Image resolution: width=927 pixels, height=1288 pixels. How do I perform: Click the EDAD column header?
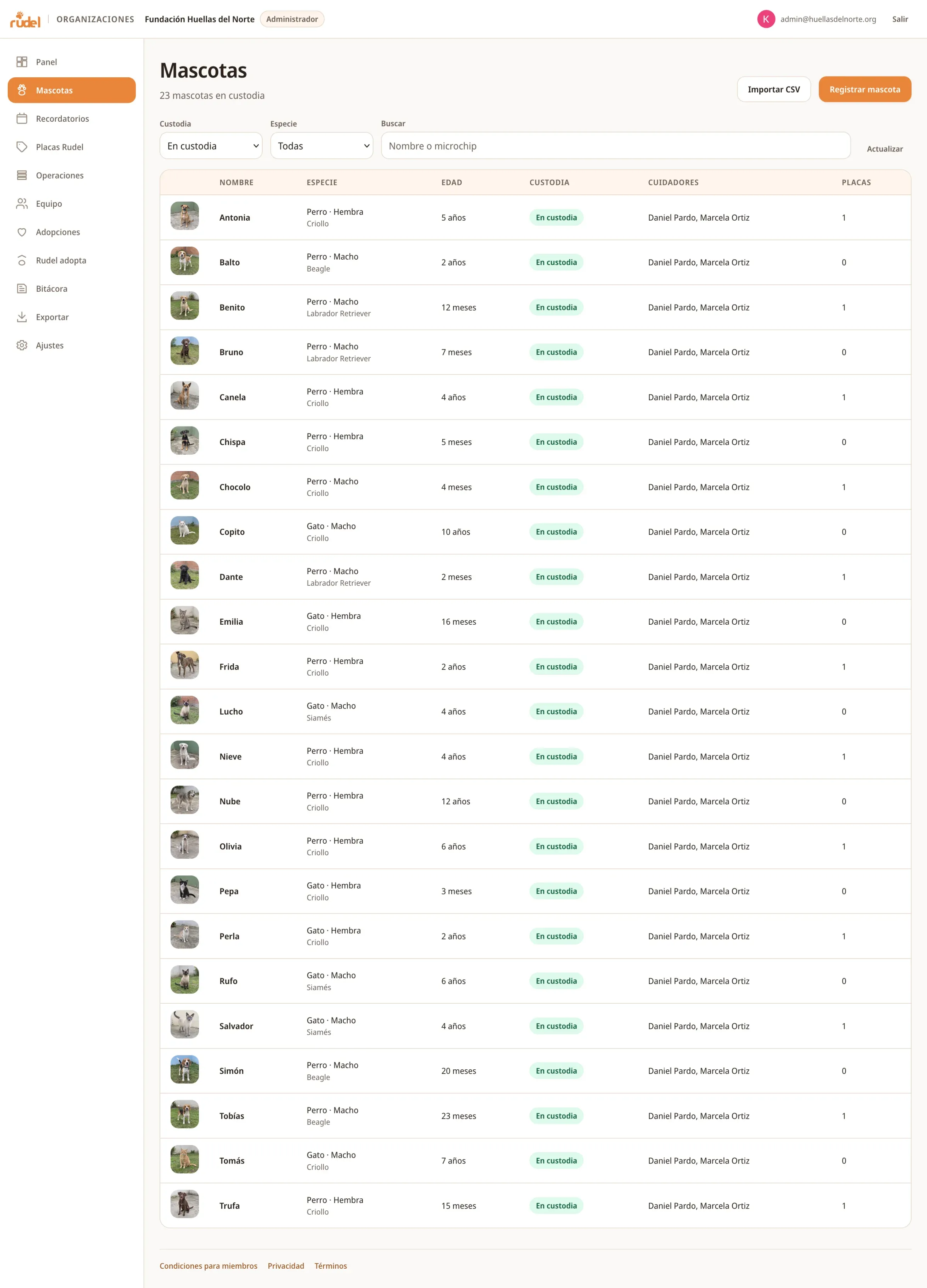click(452, 182)
